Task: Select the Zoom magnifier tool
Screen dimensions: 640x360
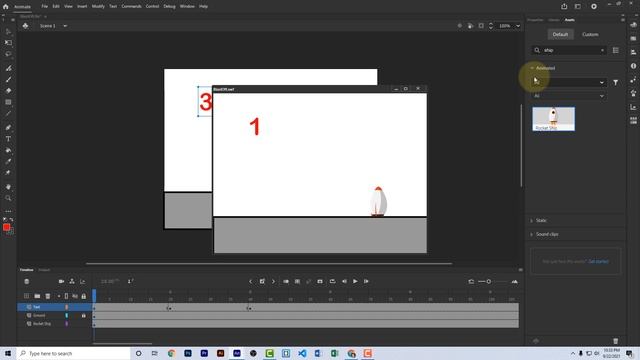Action: 8,198
